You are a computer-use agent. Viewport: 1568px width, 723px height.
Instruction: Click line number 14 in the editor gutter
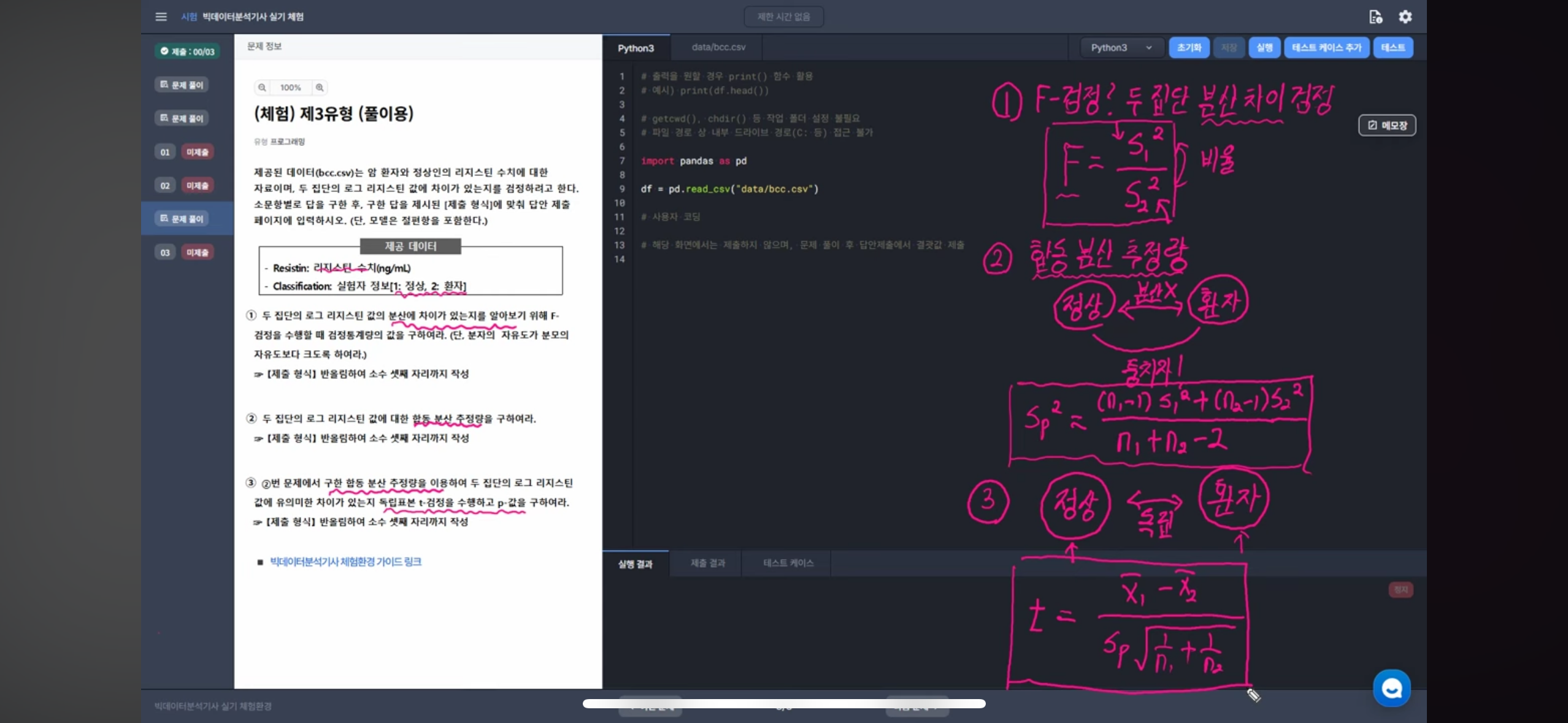(x=620, y=259)
